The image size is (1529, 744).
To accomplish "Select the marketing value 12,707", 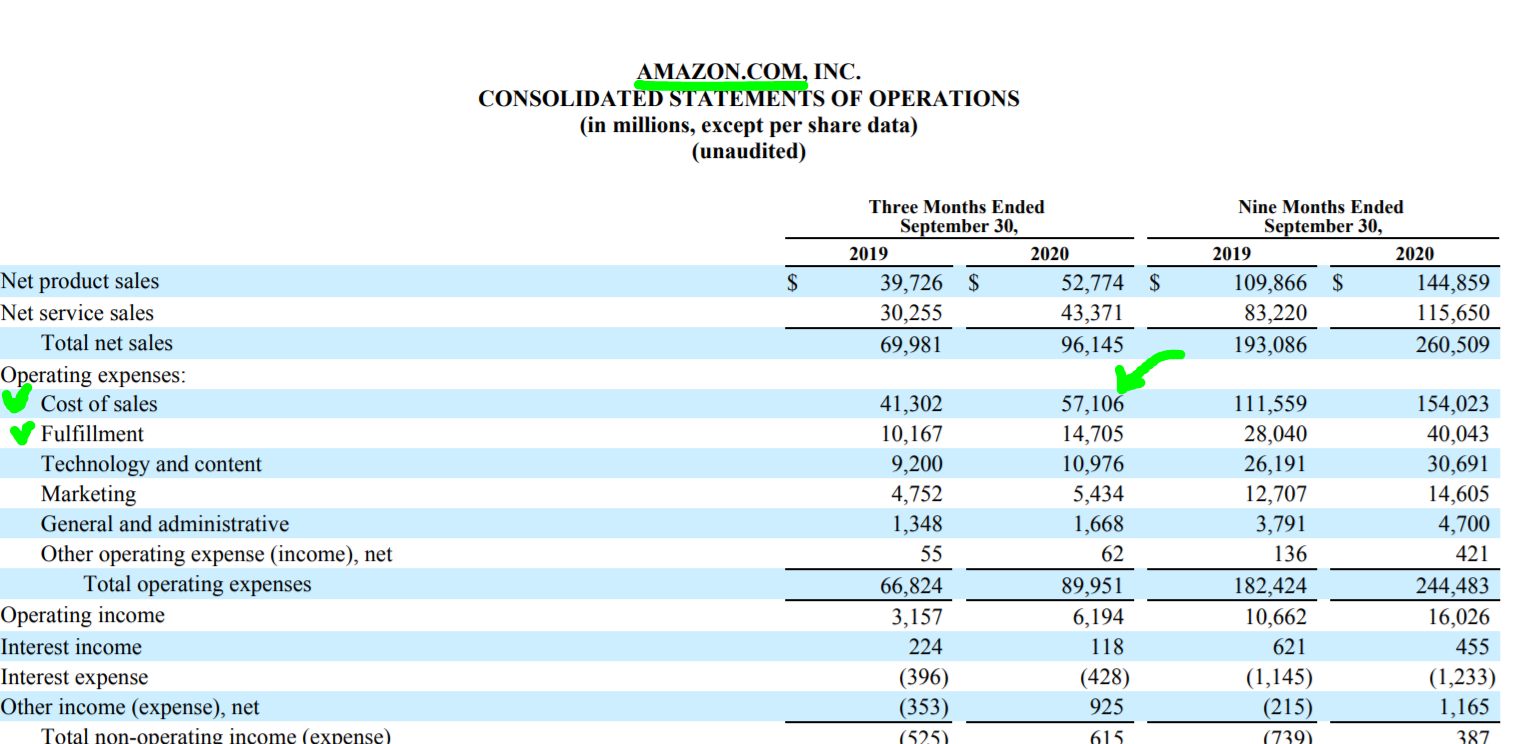I will (1275, 494).
